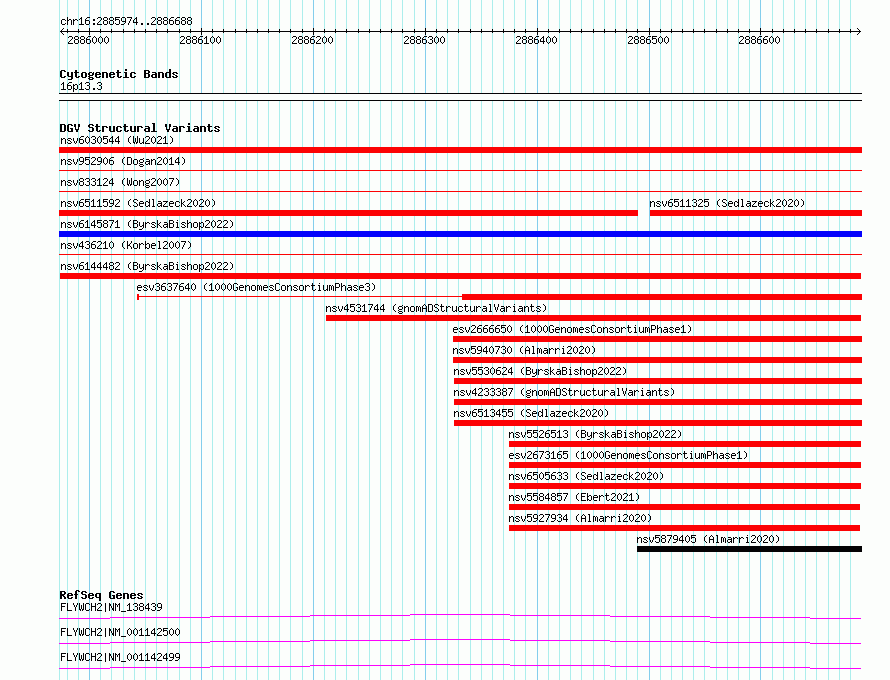
Task: Click the chr16:2885974..2886688 region label
Action: (x=126, y=22)
